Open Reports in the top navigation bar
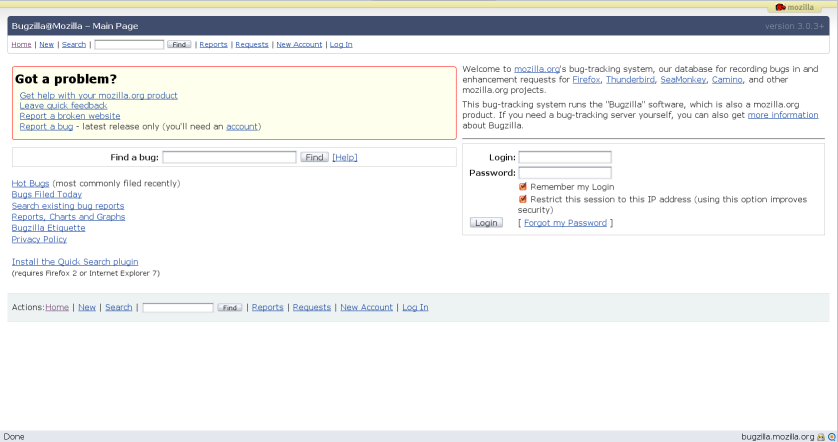 point(213,45)
